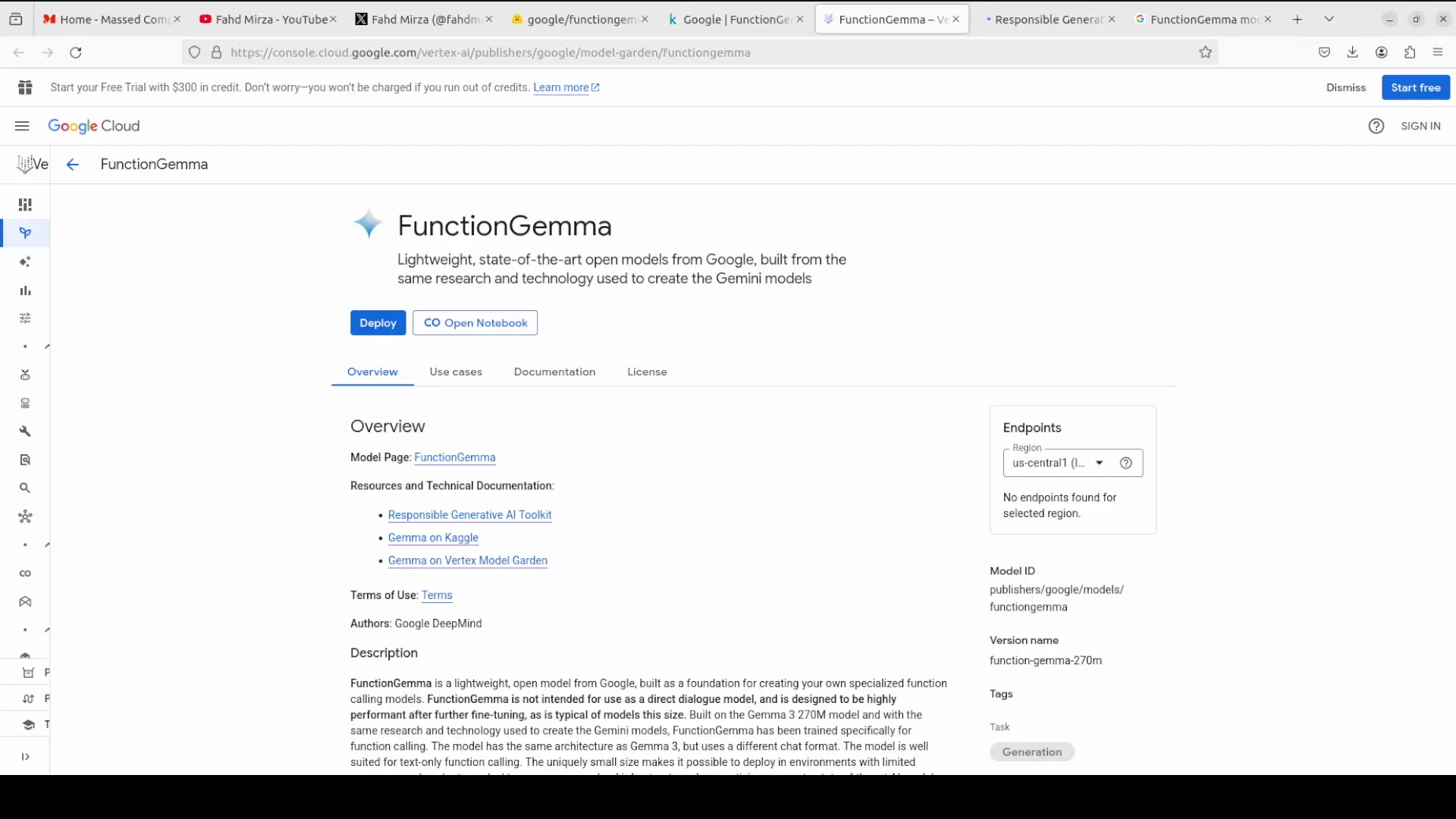Click the browser downloads icon
The image size is (1456, 819).
click(1353, 52)
